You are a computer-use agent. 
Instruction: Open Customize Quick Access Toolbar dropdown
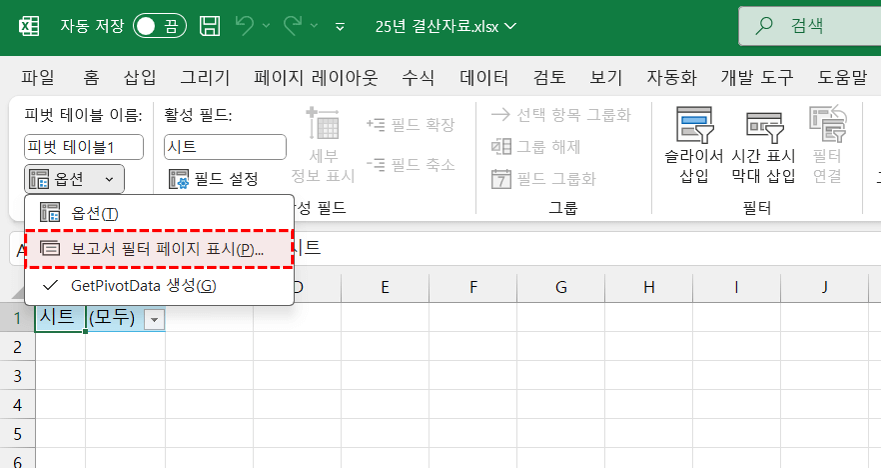pyautogui.click(x=340, y=26)
